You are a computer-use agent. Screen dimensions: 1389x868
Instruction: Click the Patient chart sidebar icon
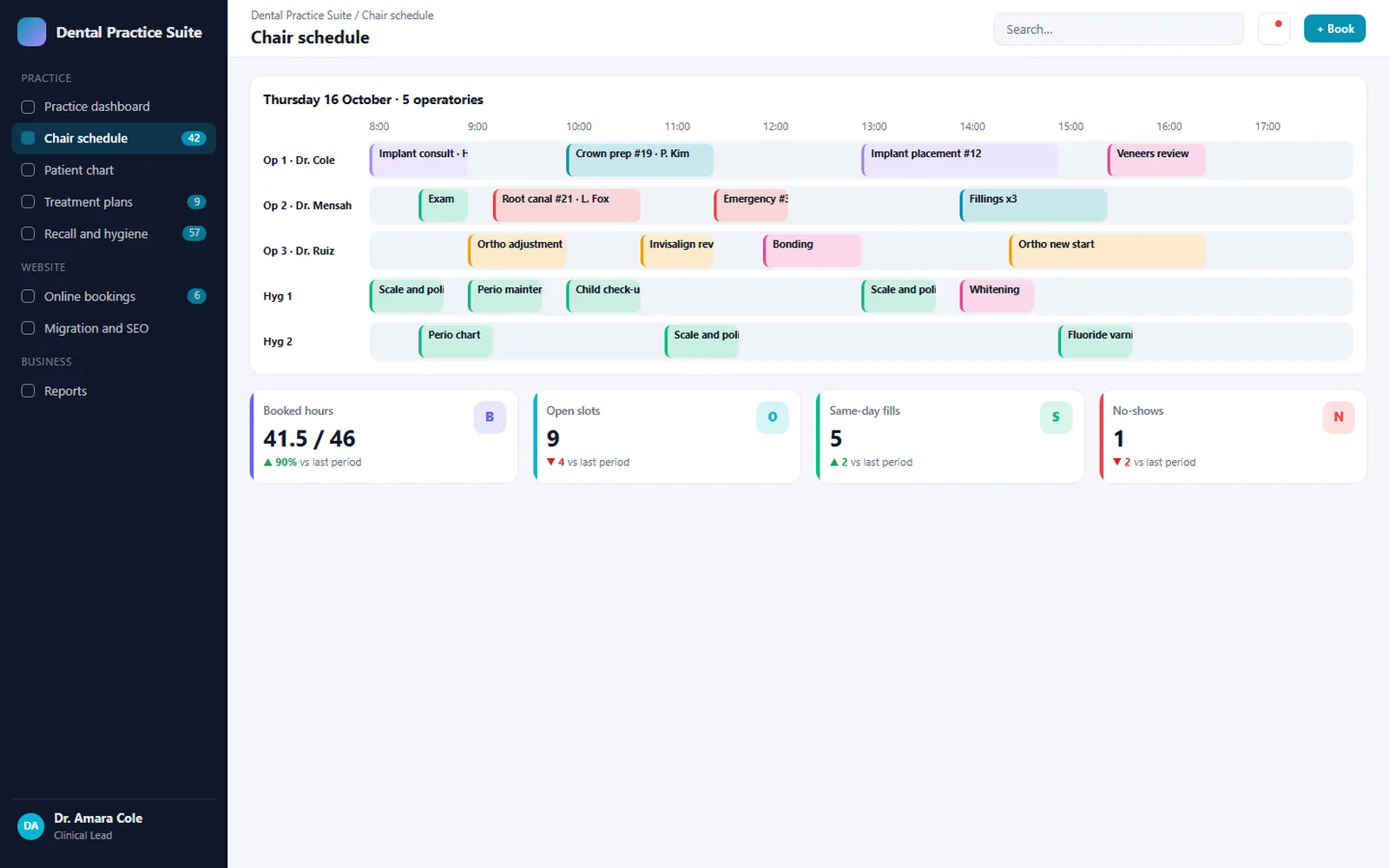tap(28, 170)
